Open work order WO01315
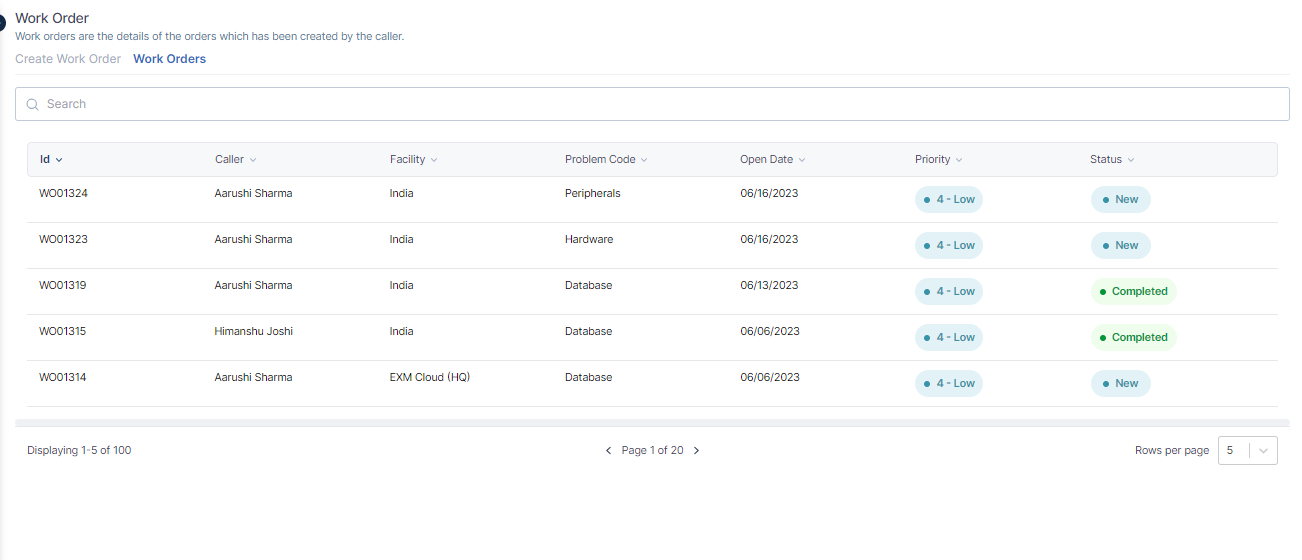 (x=63, y=331)
